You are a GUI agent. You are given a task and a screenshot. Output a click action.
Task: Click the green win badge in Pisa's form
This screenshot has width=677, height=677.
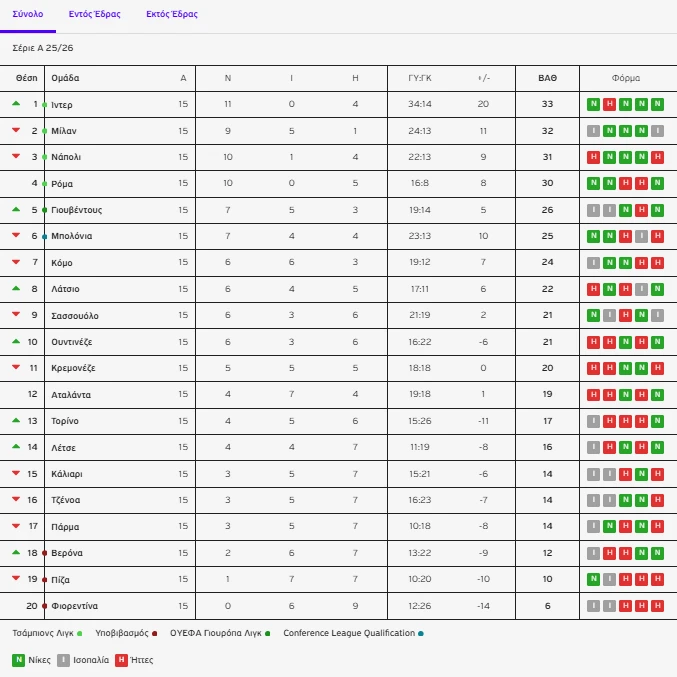pyautogui.click(x=593, y=579)
